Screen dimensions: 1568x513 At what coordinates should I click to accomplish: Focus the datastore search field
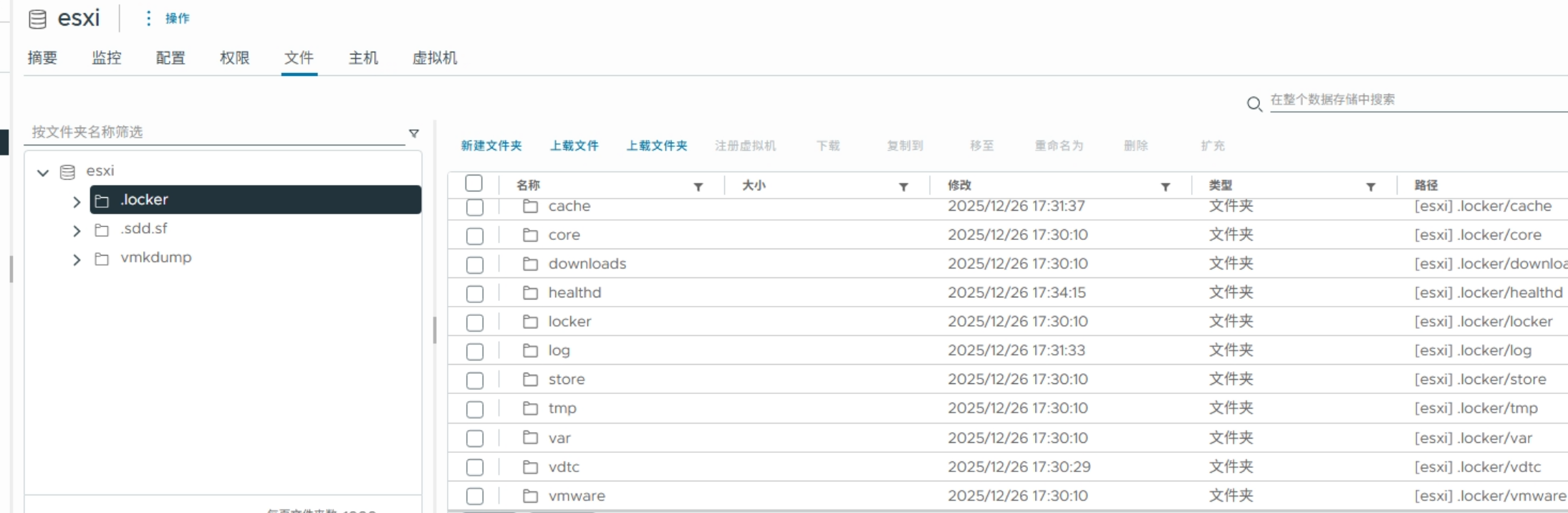click(x=1418, y=100)
